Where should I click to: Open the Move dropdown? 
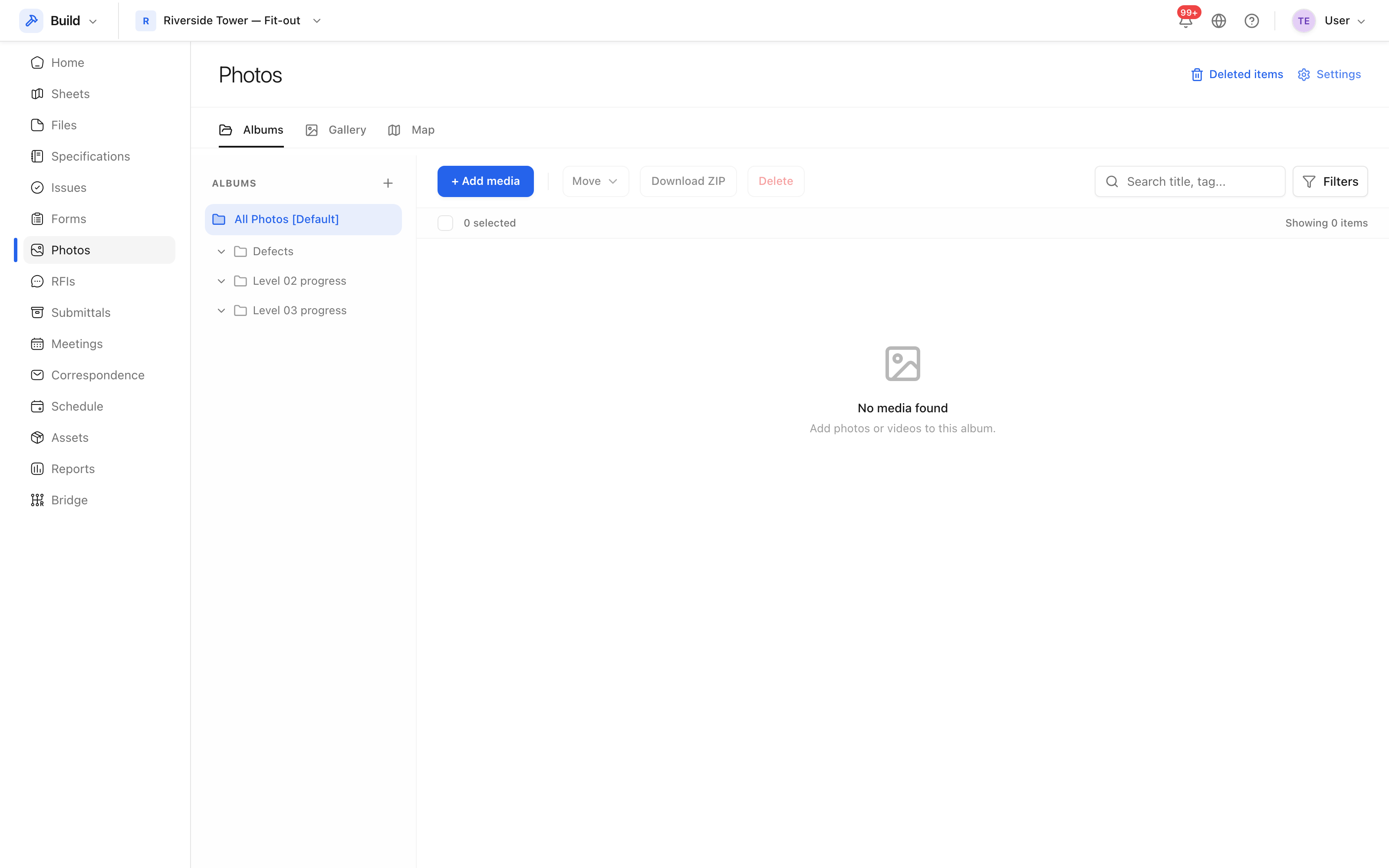595,181
